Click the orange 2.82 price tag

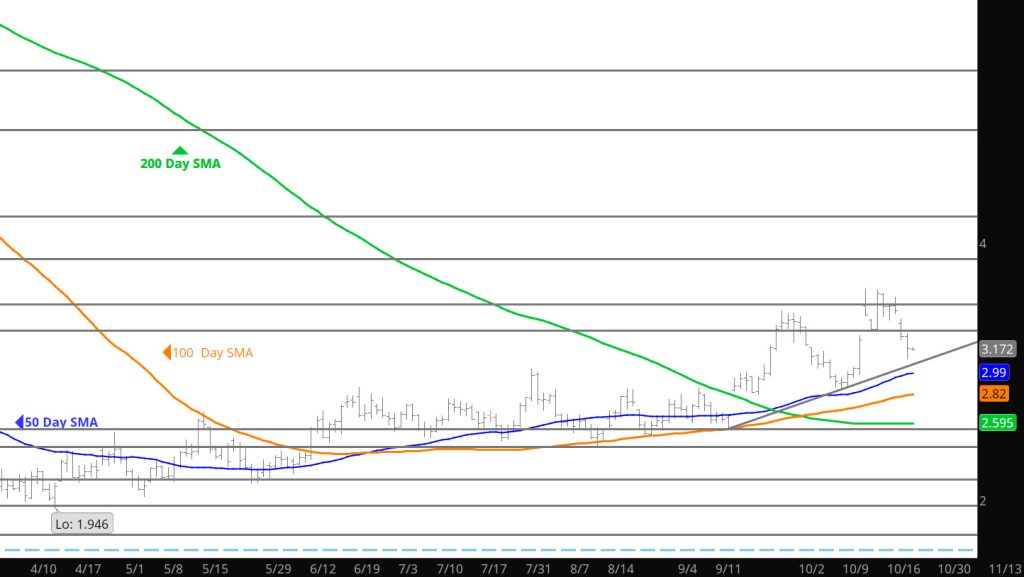click(x=994, y=394)
